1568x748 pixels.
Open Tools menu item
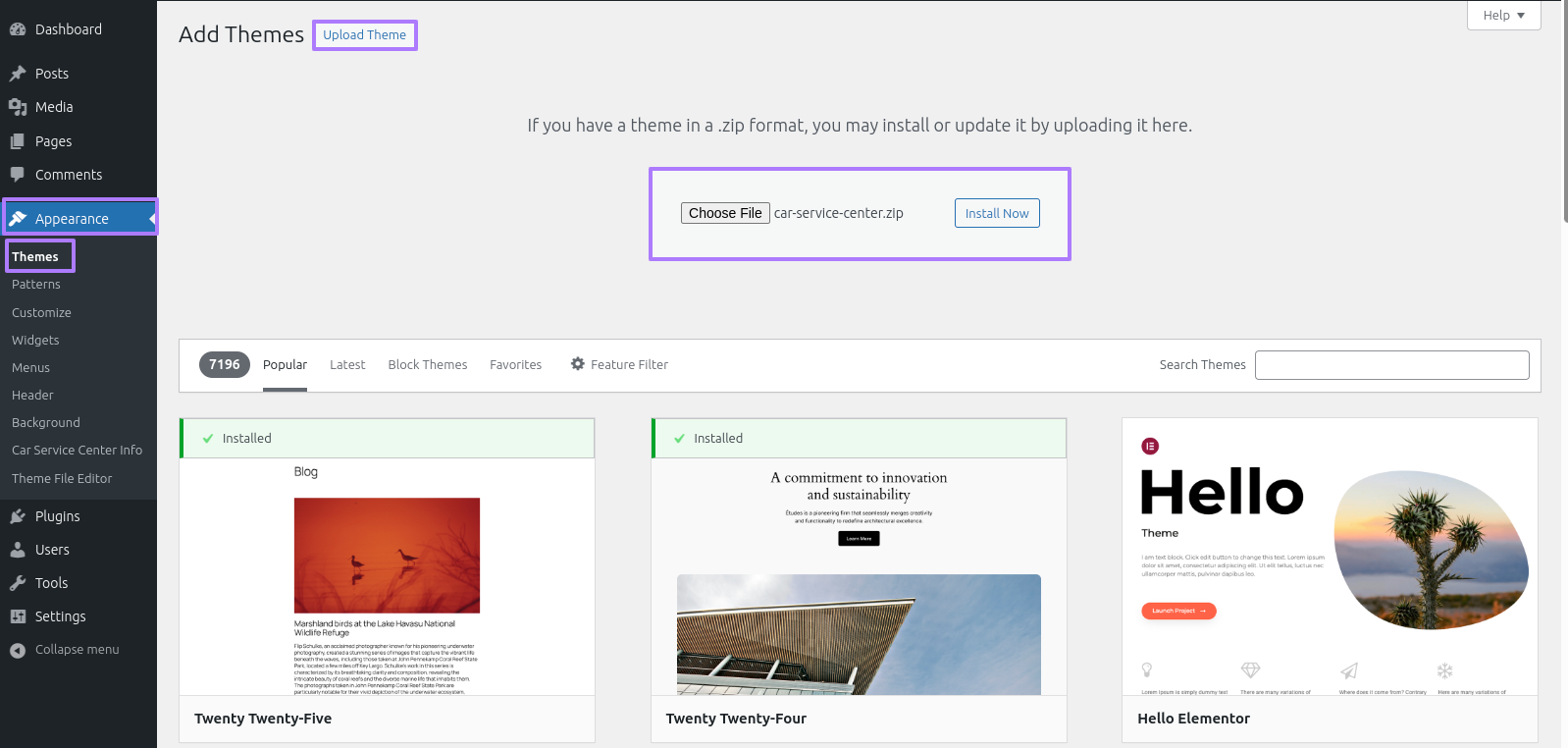click(78, 583)
